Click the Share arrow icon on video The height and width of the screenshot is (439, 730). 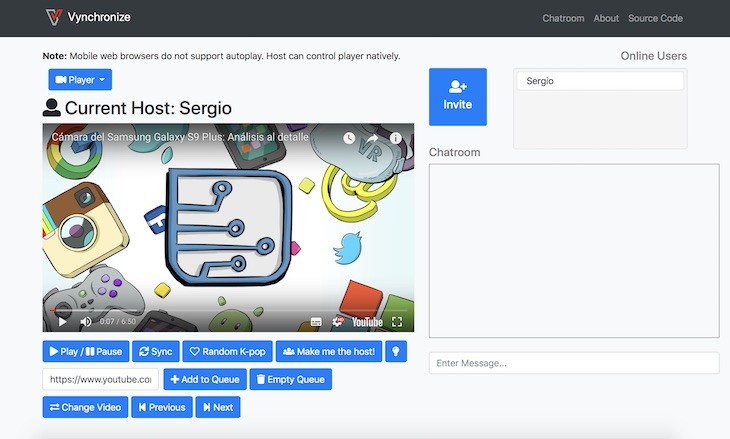coord(372,138)
